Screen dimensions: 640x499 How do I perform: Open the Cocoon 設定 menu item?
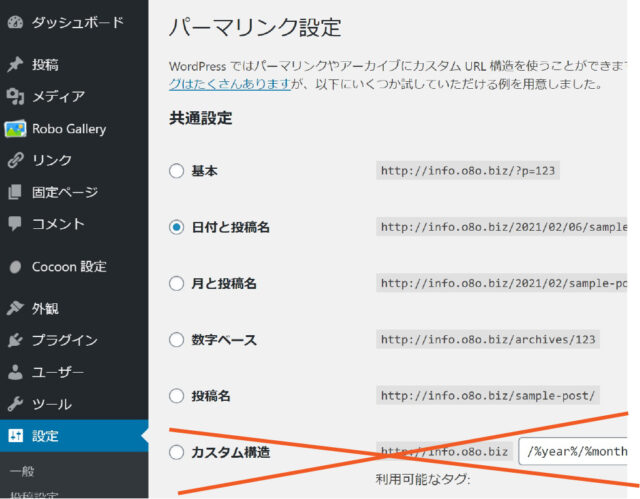[69, 267]
